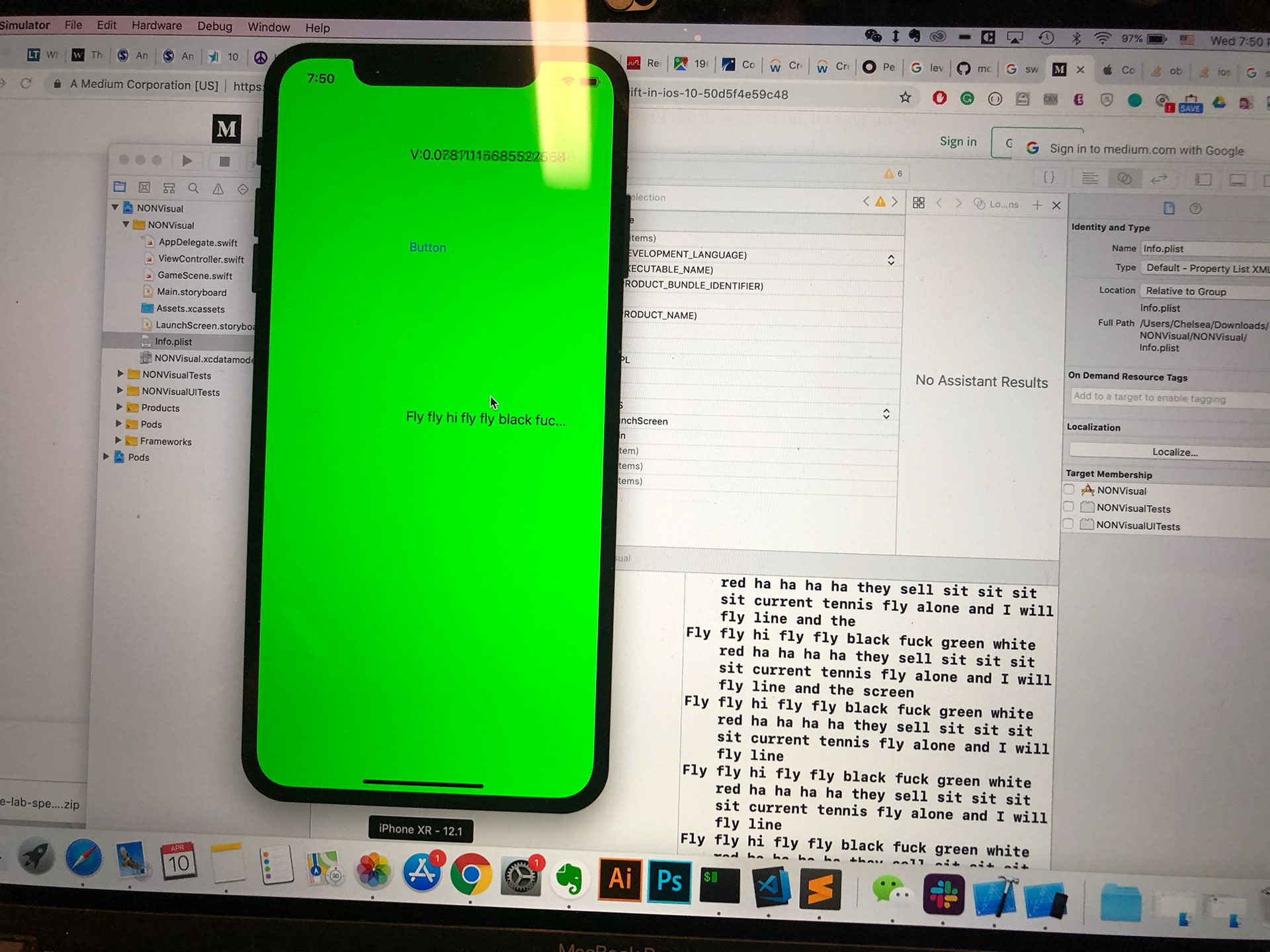Collapse the NONVisual project root
This screenshot has width=1270, height=952.
click(x=115, y=207)
